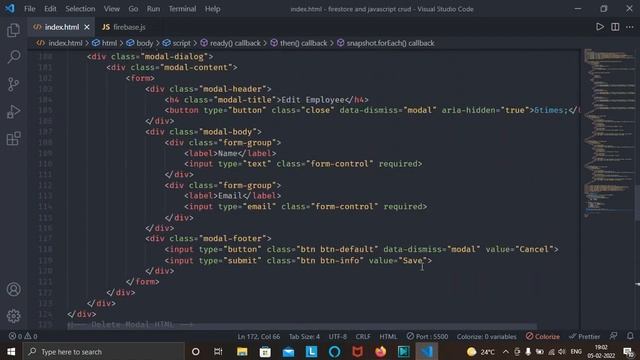Image resolution: width=640 pixels, height=360 pixels.
Task: Change UTF-8 file encoding
Action: point(338,336)
